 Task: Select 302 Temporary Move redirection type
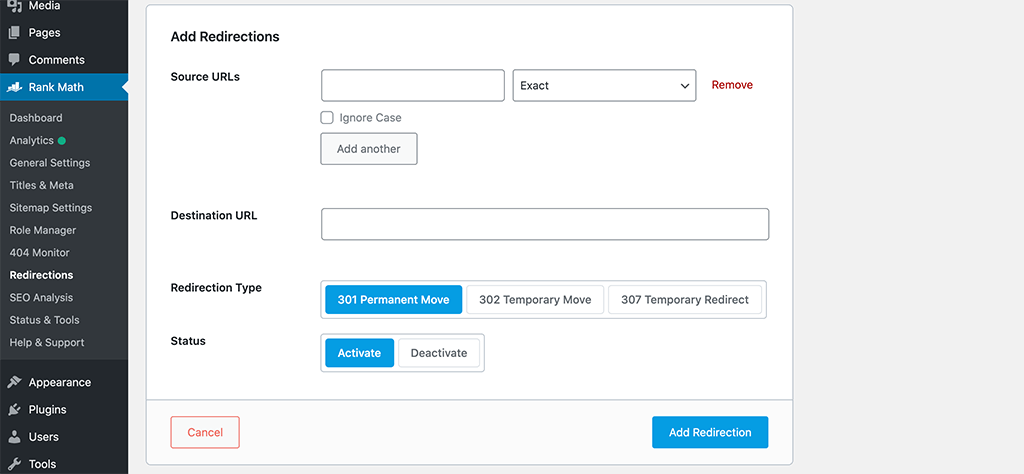(x=535, y=300)
